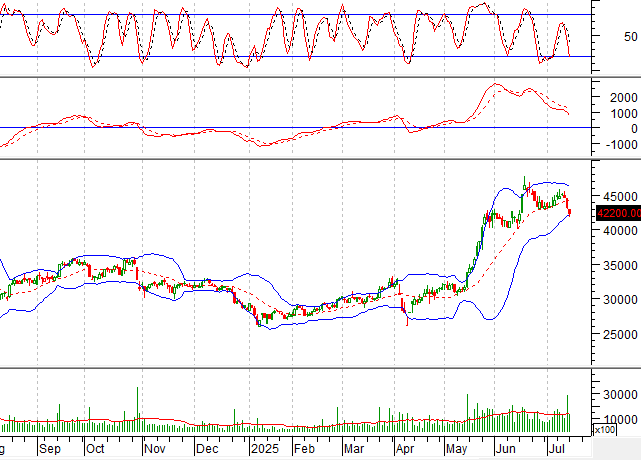Click the Dec label on time axis
641x460 pixels.
tap(207, 451)
